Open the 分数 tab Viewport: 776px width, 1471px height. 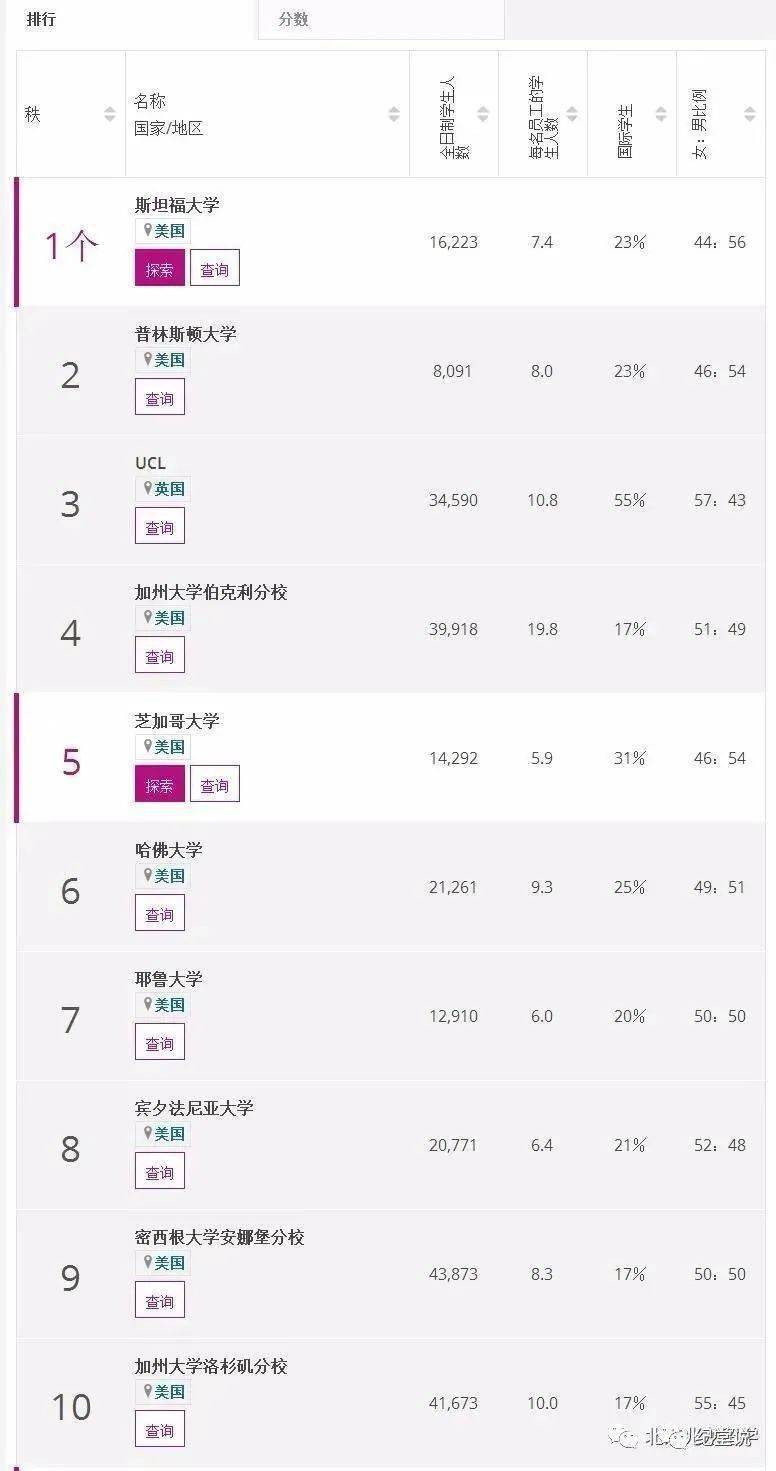(294, 20)
